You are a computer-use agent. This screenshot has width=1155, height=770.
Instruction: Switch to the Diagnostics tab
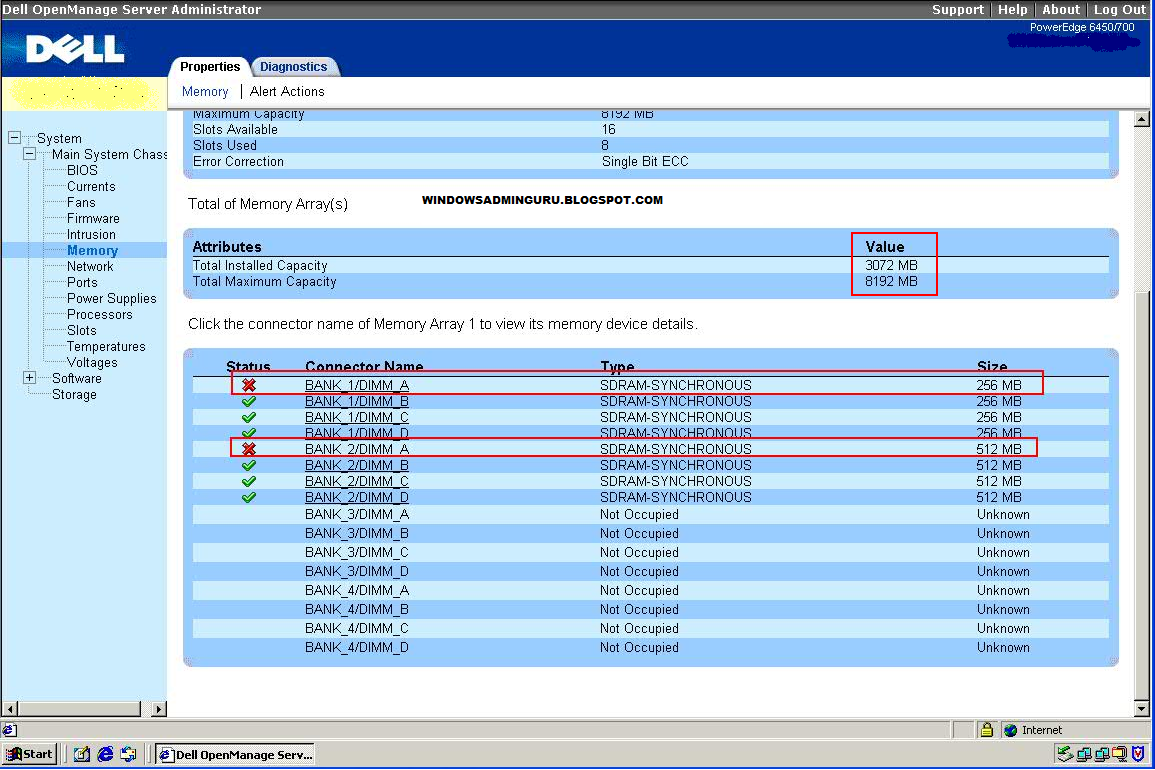[x=295, y=67]
